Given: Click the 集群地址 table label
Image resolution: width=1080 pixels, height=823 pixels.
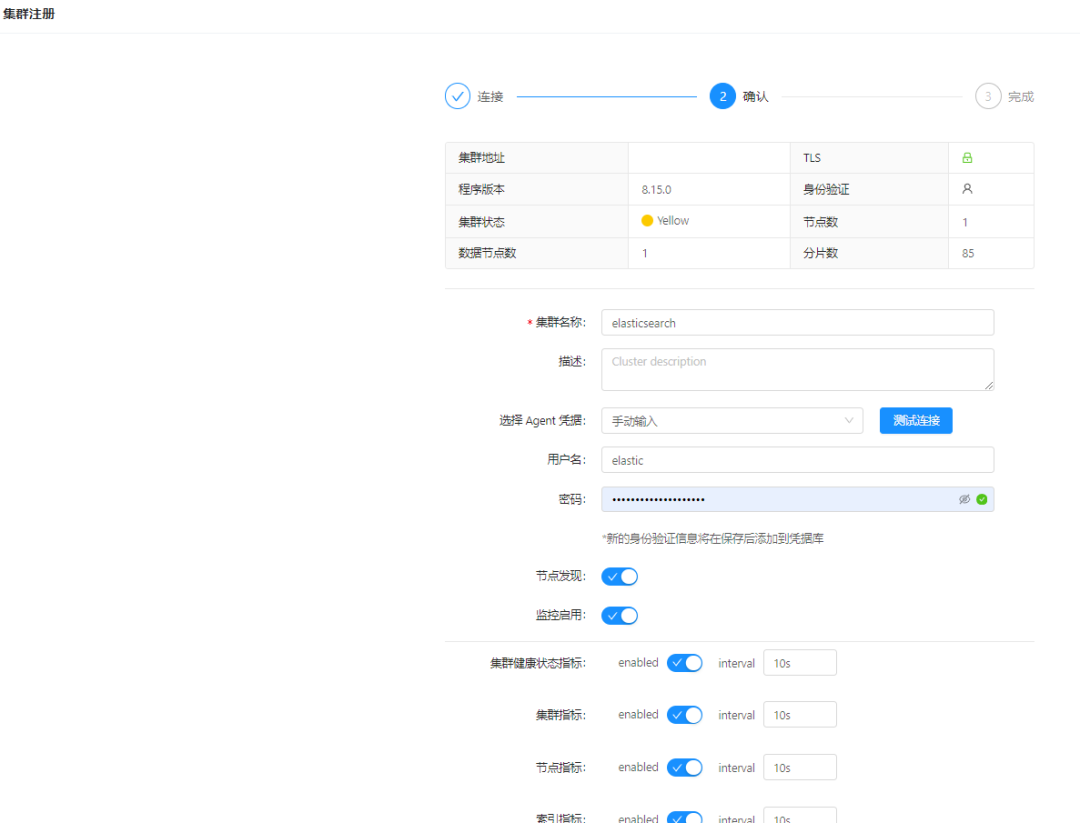Looking at the screenshot, I should pyautogui.click(x=481, y=158).
